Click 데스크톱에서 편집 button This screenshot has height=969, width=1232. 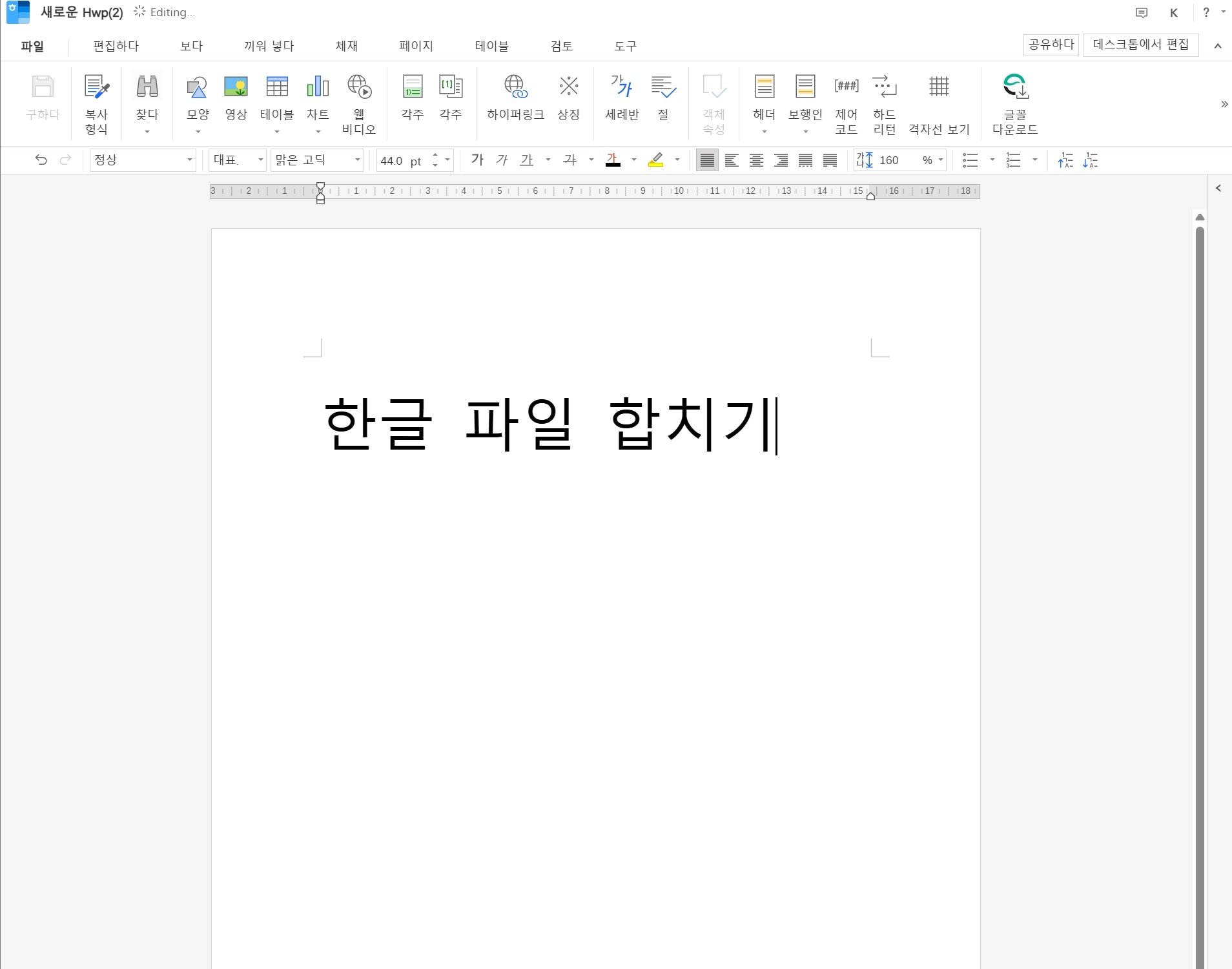pyautogui.click(x=1141, y=45)
